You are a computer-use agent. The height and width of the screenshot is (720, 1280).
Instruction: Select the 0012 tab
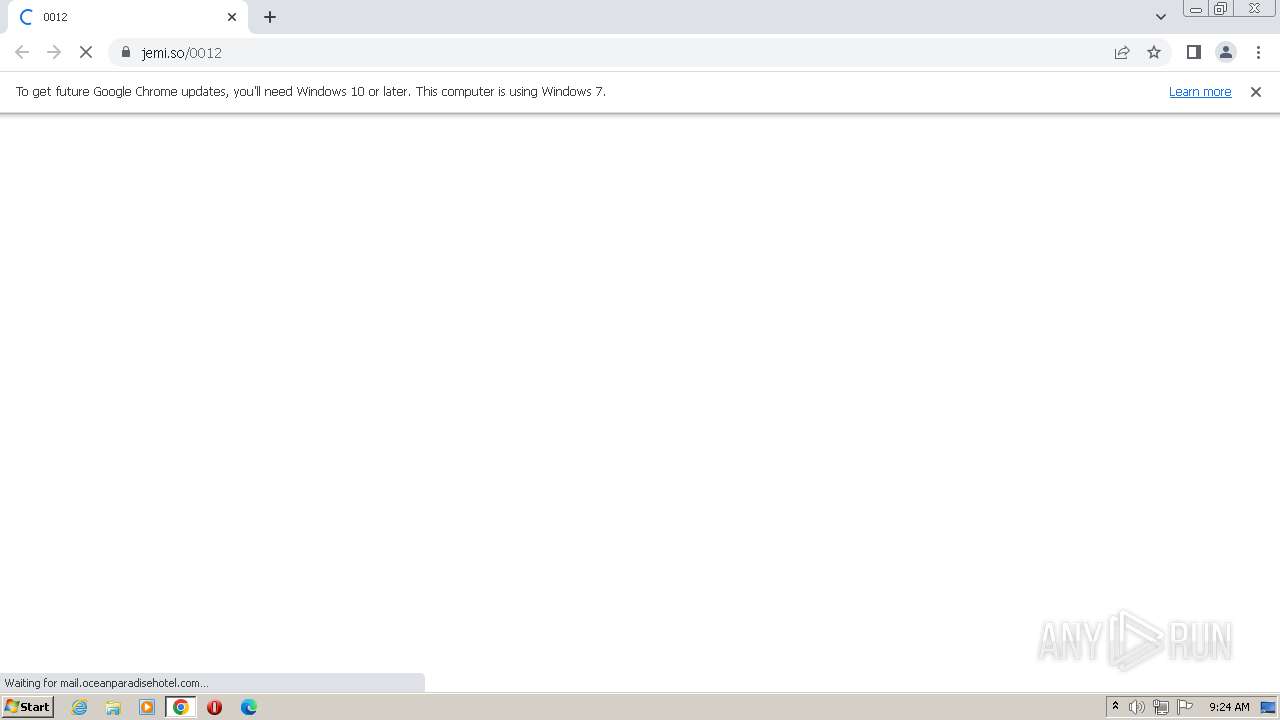127,17
